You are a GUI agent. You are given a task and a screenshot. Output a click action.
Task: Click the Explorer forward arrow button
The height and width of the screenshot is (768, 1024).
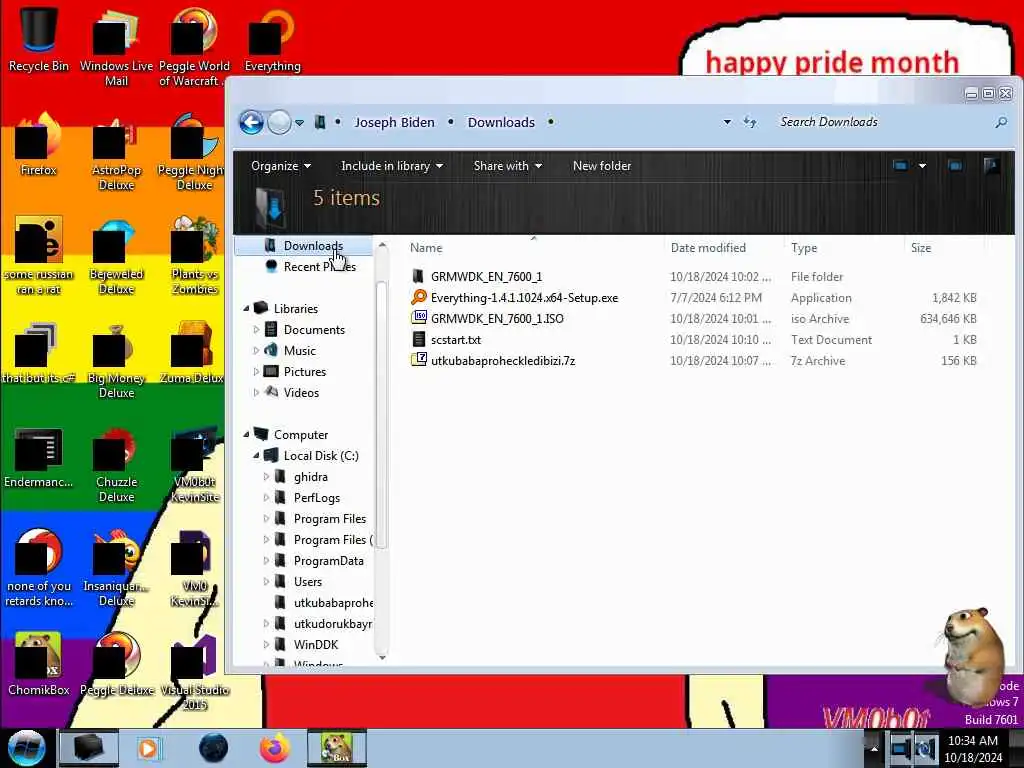[x=280, y=122]
